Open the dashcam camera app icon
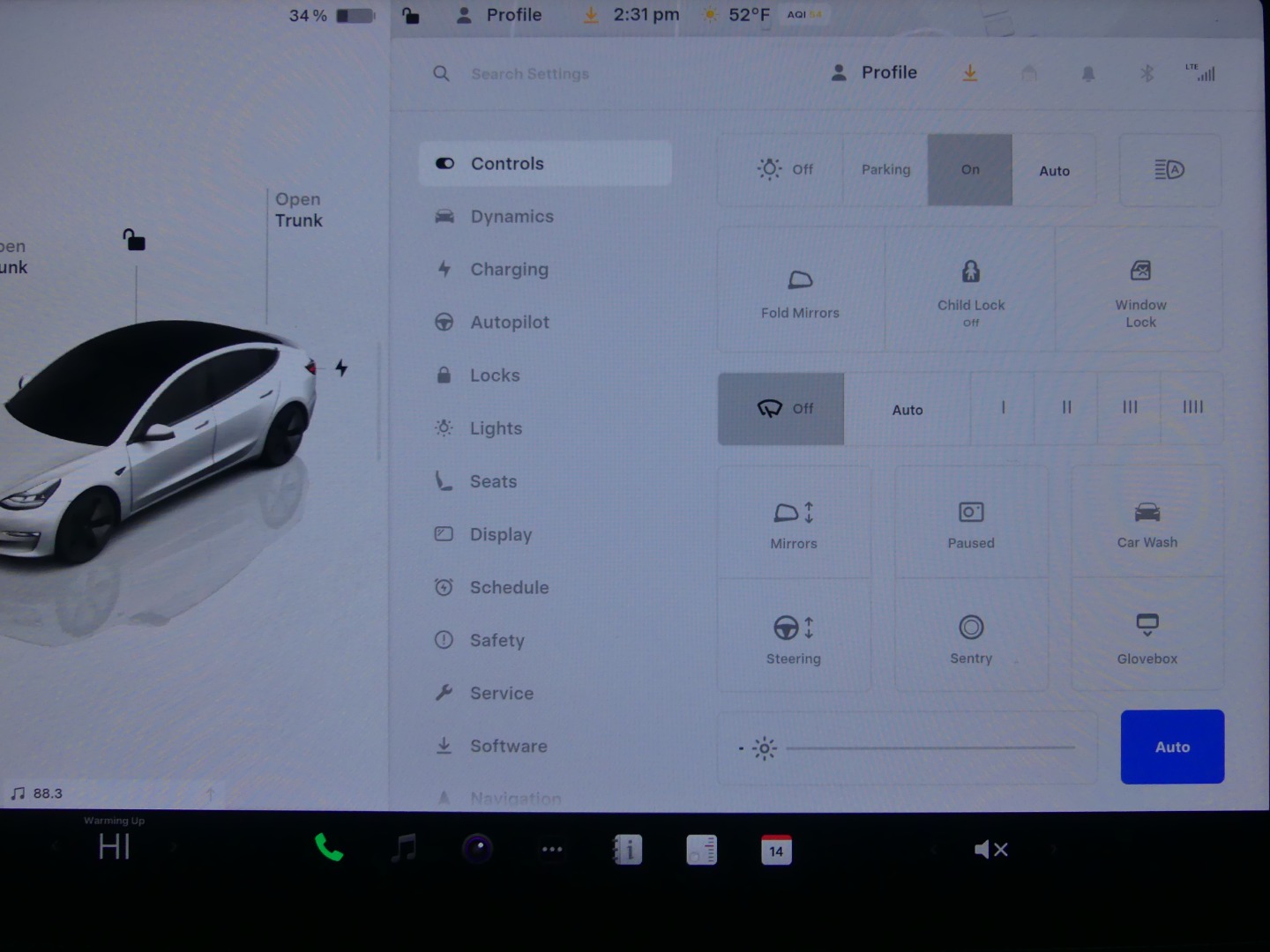This screenshot has height=952, width=1270. click(477, 849)
